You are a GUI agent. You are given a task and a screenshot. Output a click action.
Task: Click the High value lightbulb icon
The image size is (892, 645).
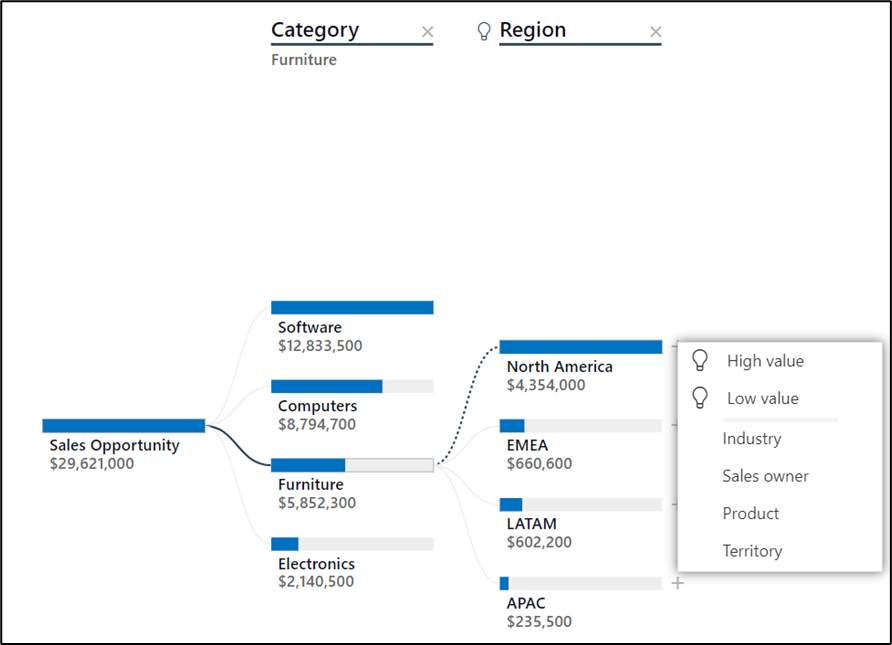coord(701,361)
